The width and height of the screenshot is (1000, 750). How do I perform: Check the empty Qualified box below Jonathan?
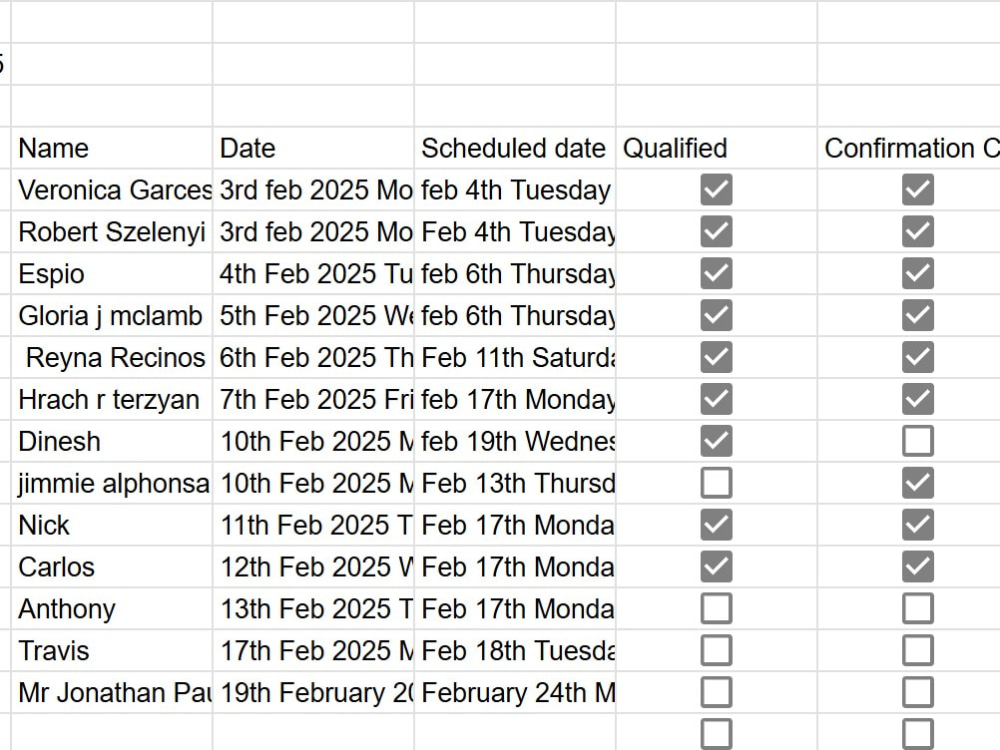pos(716,733)
